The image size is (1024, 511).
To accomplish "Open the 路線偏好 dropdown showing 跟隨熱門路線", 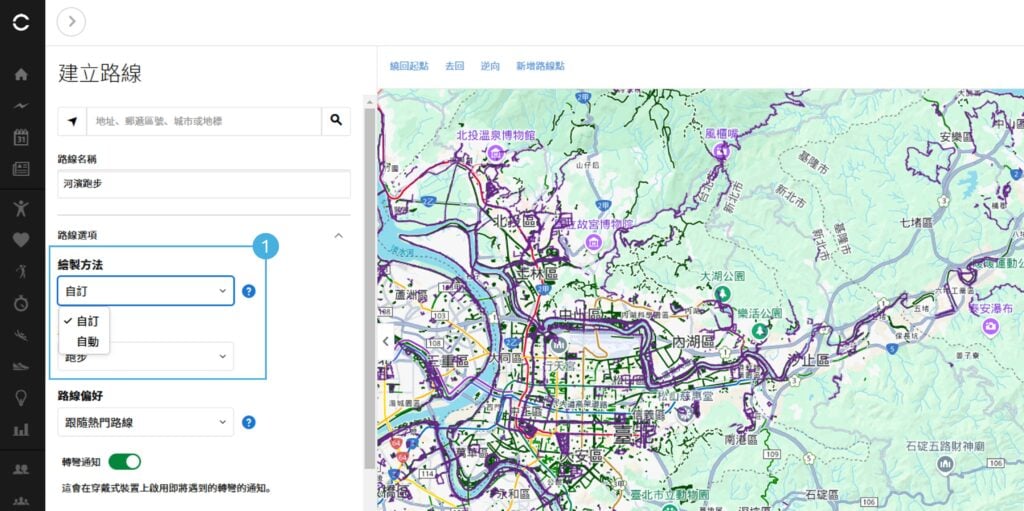I will click(x=146, y=422).
